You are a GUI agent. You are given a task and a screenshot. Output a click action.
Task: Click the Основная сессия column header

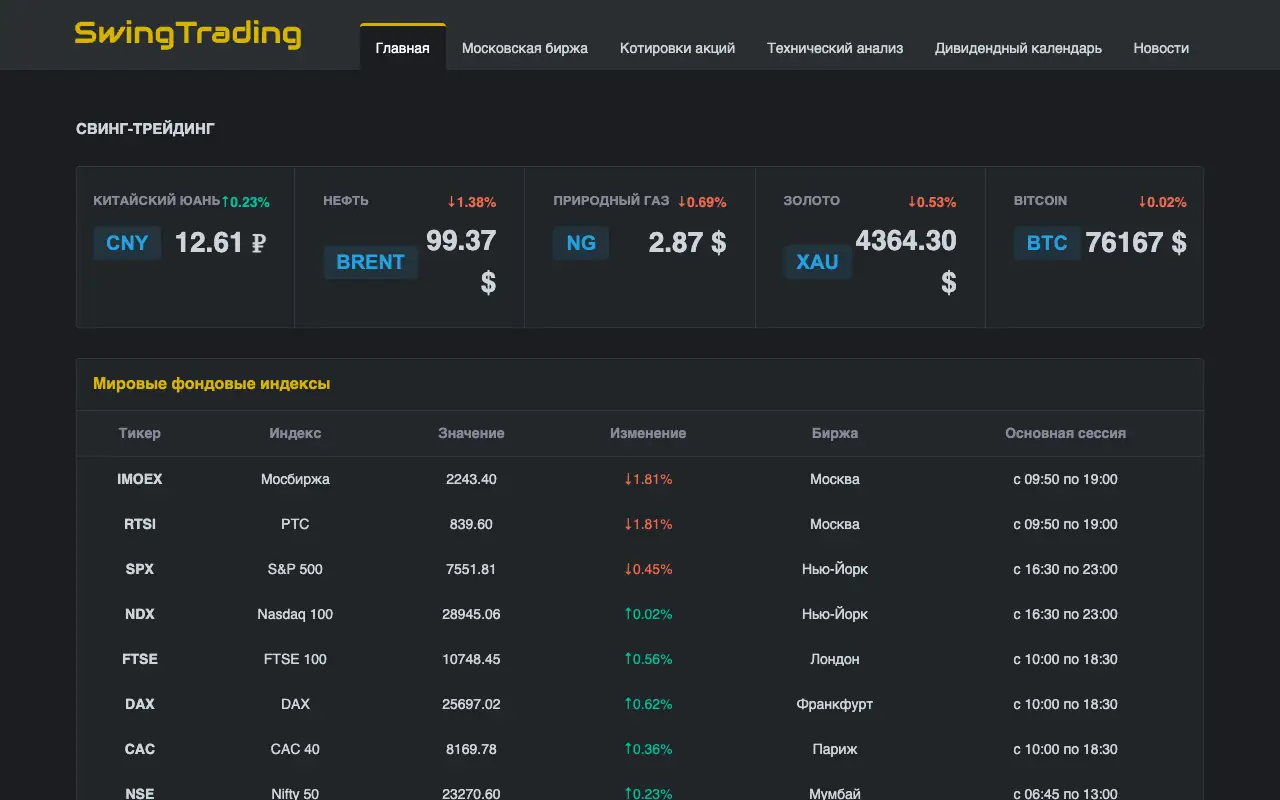[x=1065, y=434]
